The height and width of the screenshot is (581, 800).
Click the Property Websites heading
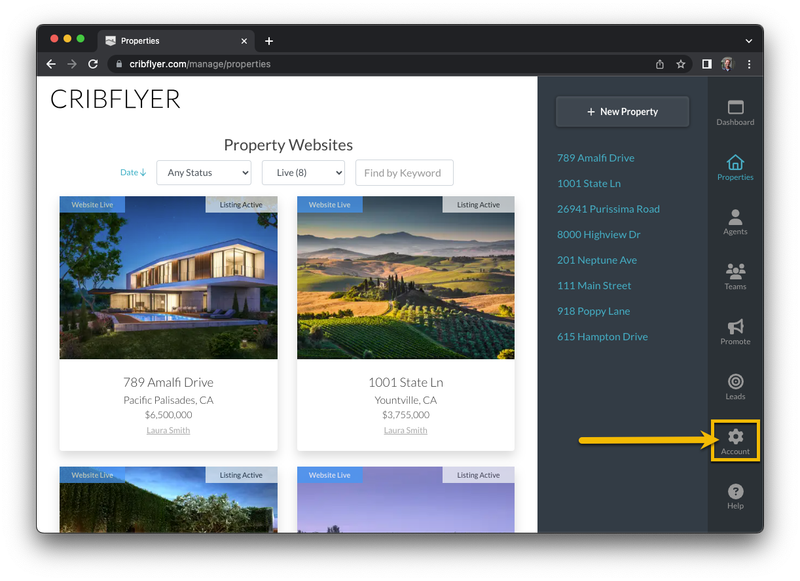[x=288, y=145]
